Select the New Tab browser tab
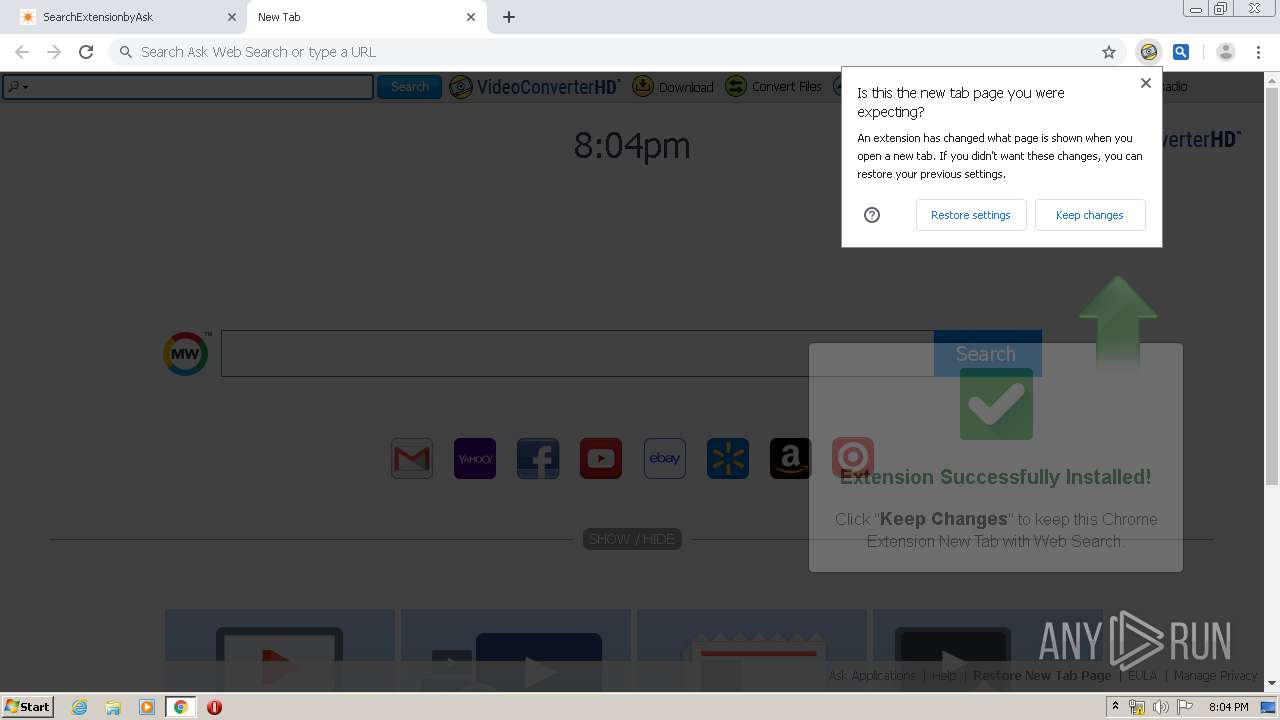This screenshot has height=720, width=1280. coord(366,17)
